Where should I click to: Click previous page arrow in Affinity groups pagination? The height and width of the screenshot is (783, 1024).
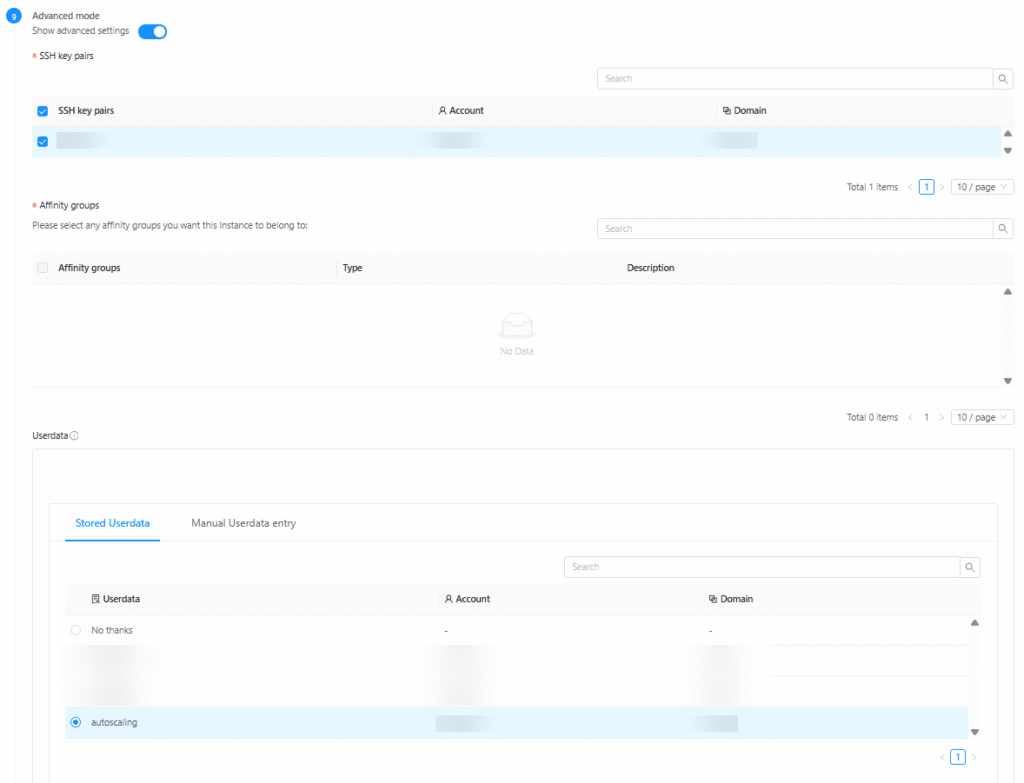click(x=910, y=417)
